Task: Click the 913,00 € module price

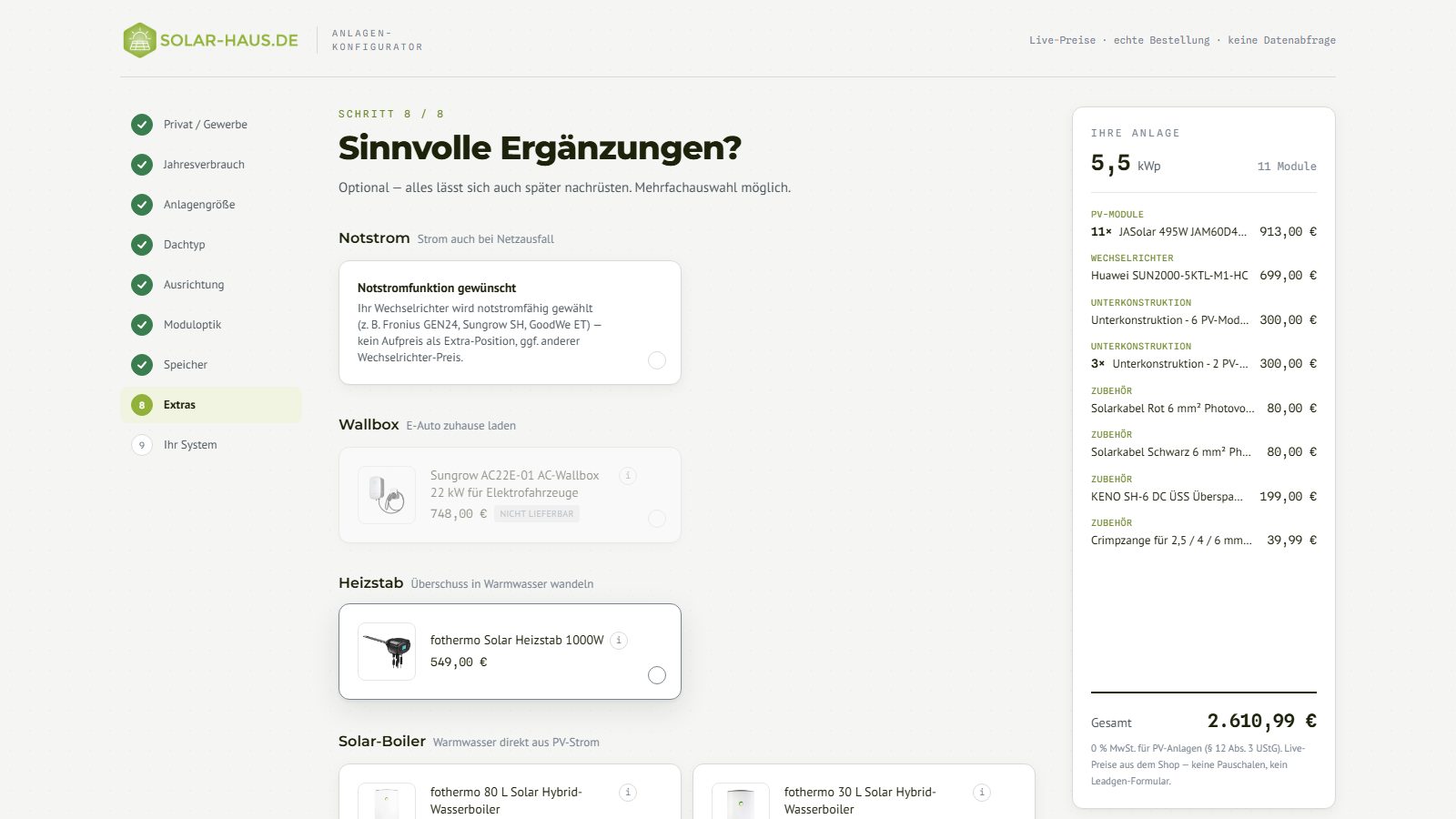Action: [1288, 232]
